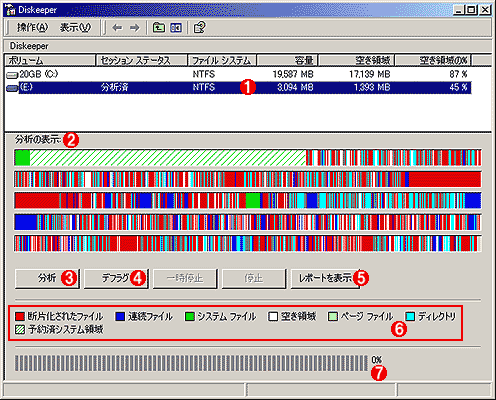Click the 45 % free space cell

pyautogui.click(x=458, y=88)
